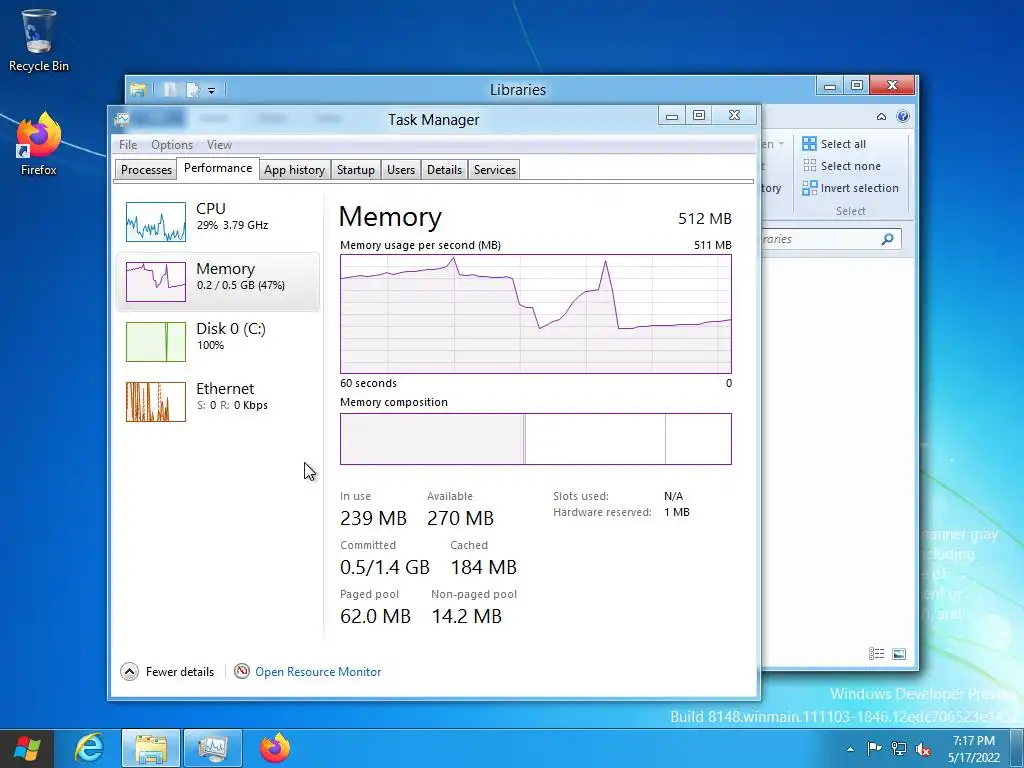Open the Recycle Bin desktop icon
This screenshot has height=768, width=1024.
(38, 40)
